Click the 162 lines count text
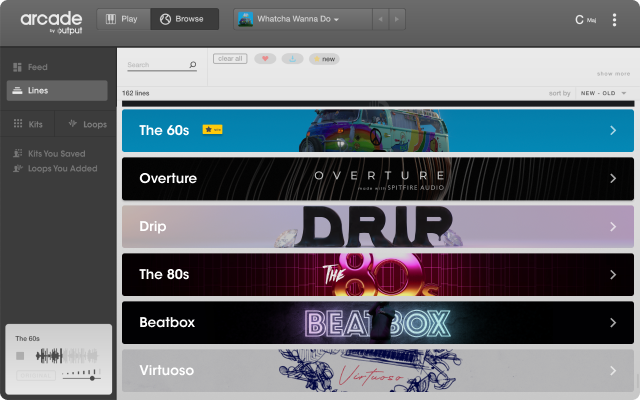The height and width of the screenshot is (400, 640). pos(136,93)
